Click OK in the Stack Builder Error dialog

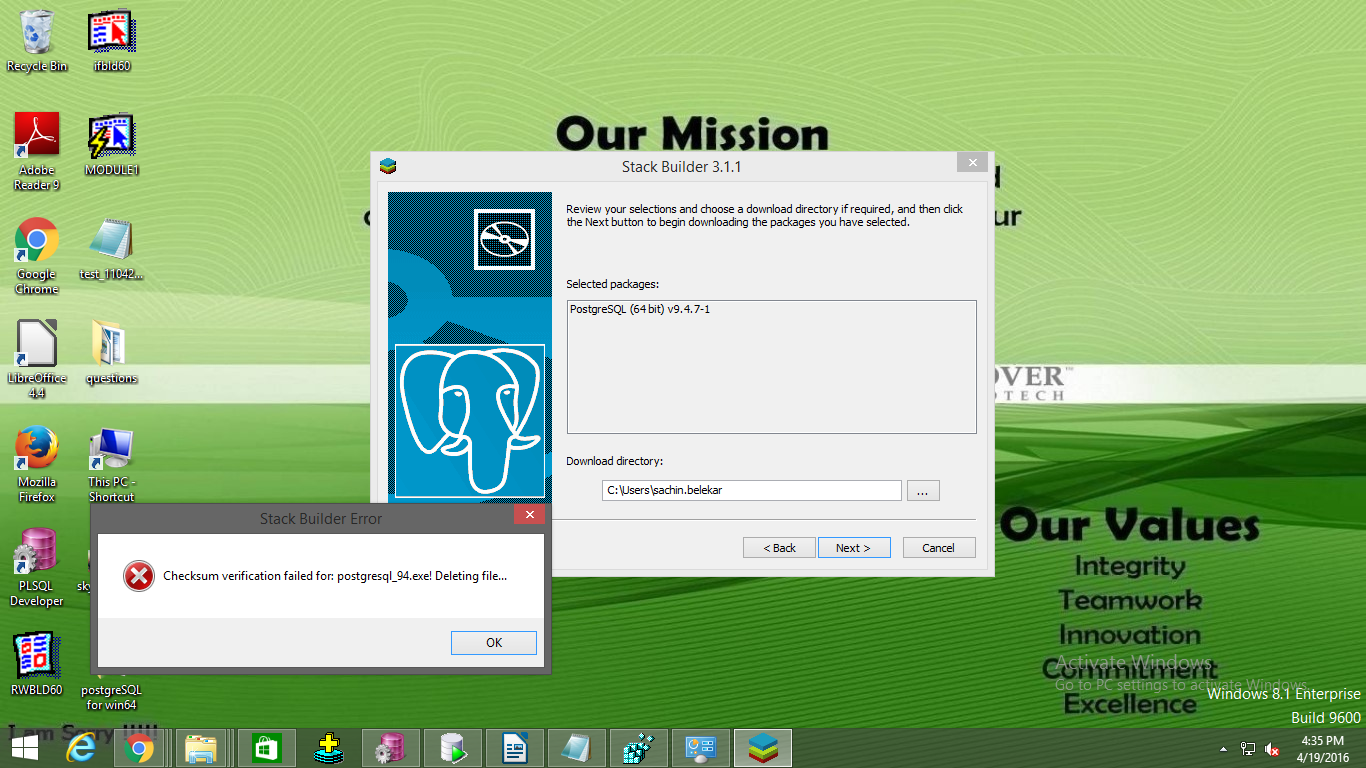(493, 642)
